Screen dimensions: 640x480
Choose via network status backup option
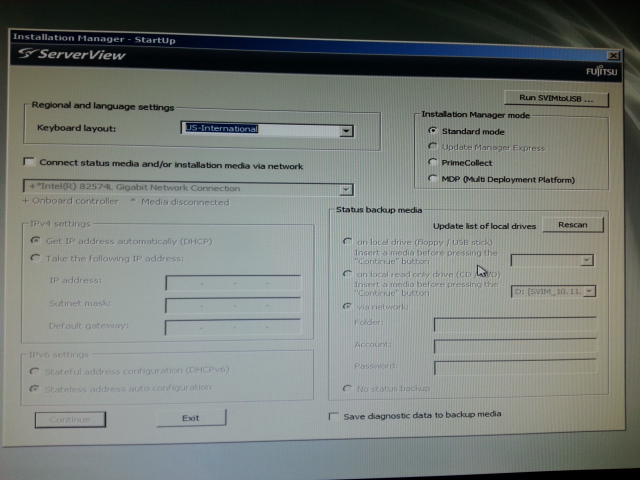point(347,306)
